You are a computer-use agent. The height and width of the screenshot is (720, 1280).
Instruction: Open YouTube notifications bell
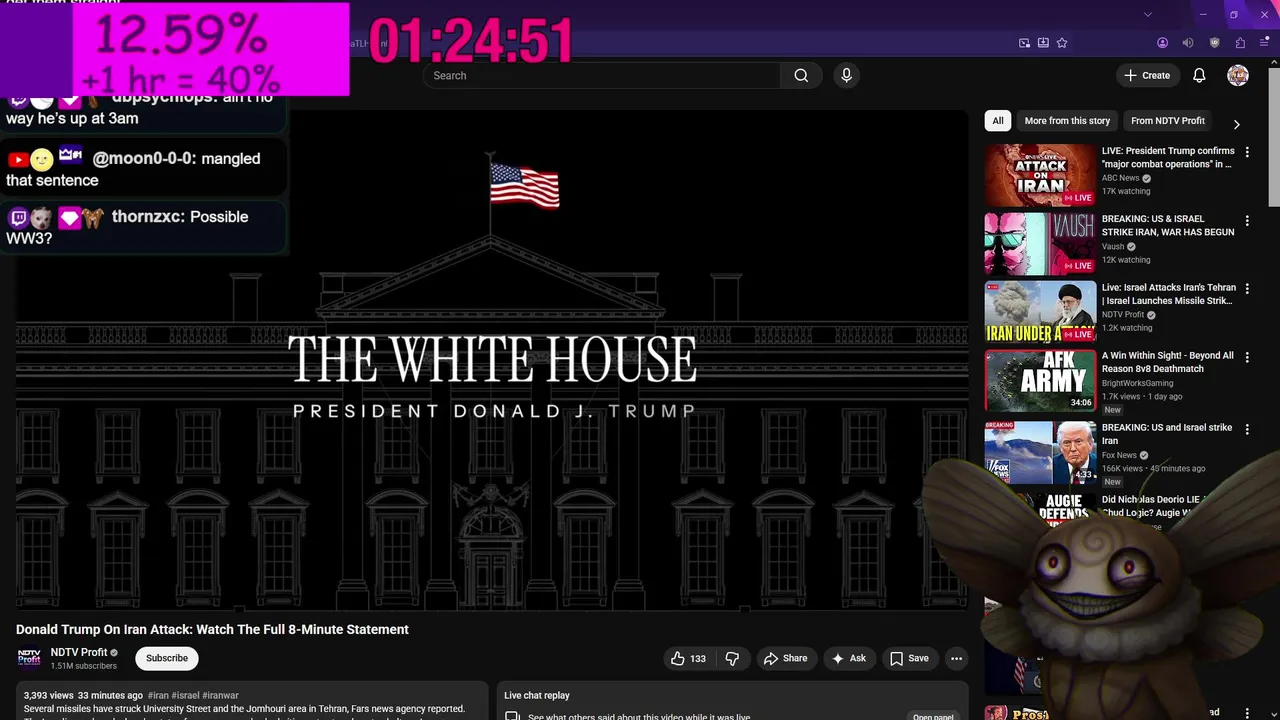coord(1199,75)
